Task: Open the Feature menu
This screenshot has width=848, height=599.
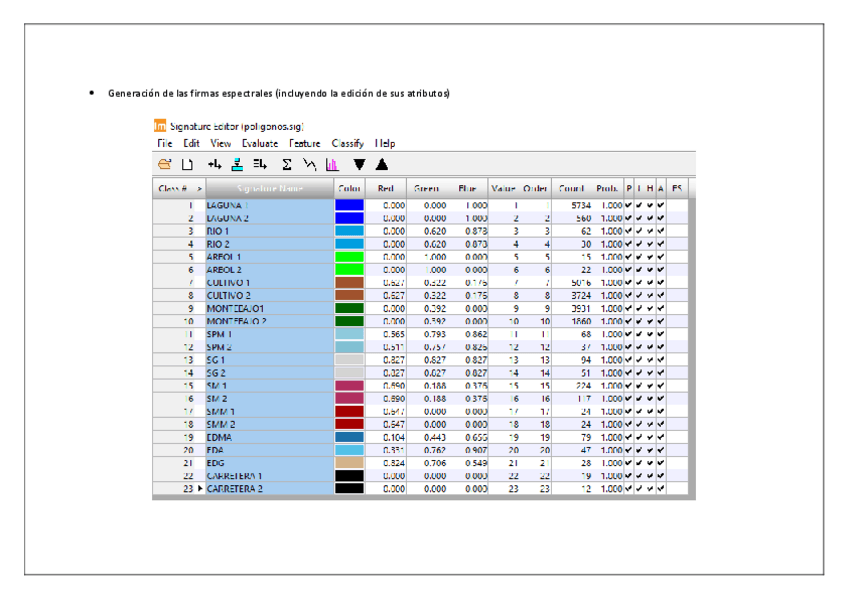Action: (305, 144)
